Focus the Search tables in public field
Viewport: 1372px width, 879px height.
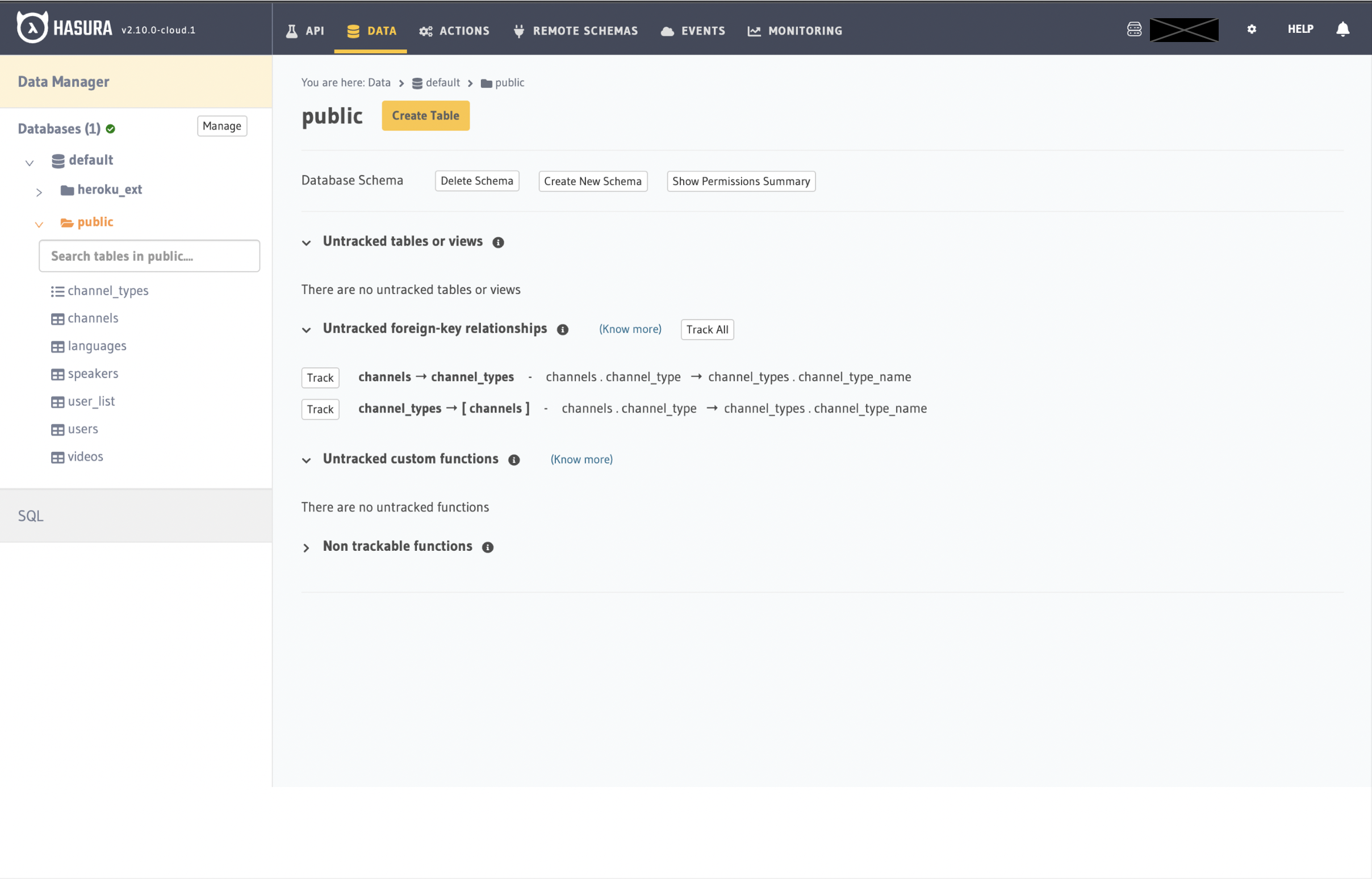(x=149, y=256)
